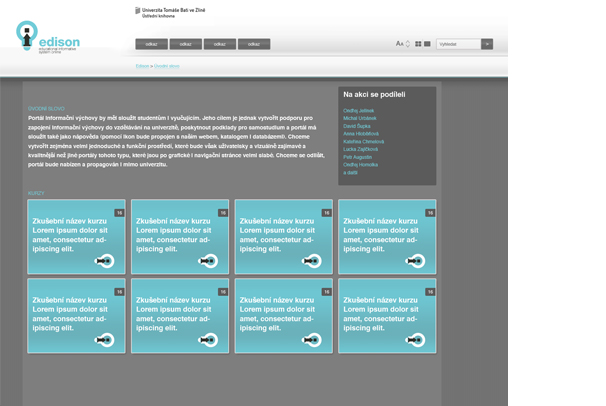Click the first 'odkaz' navigation tab
Screen dimensions: 606x406
pos(152,44)
